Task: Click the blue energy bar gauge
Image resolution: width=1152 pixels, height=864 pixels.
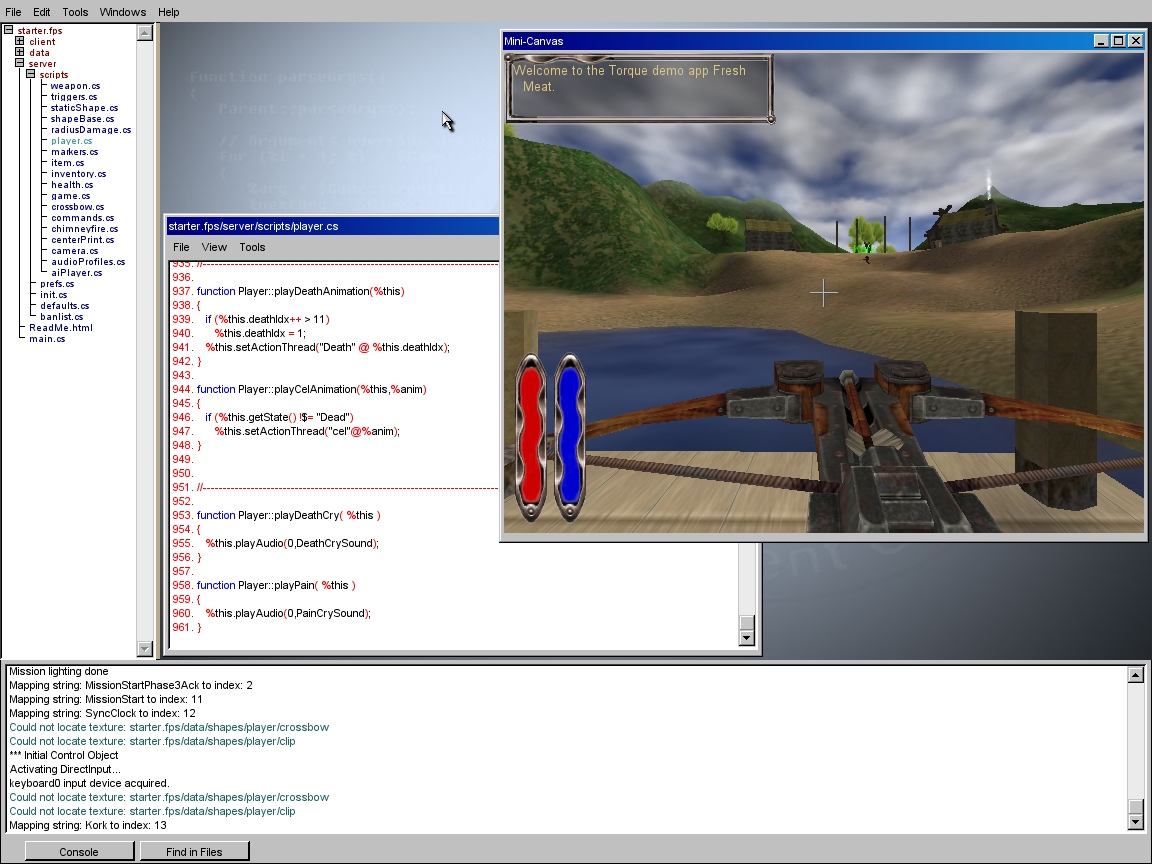Action: click(569, 437)
